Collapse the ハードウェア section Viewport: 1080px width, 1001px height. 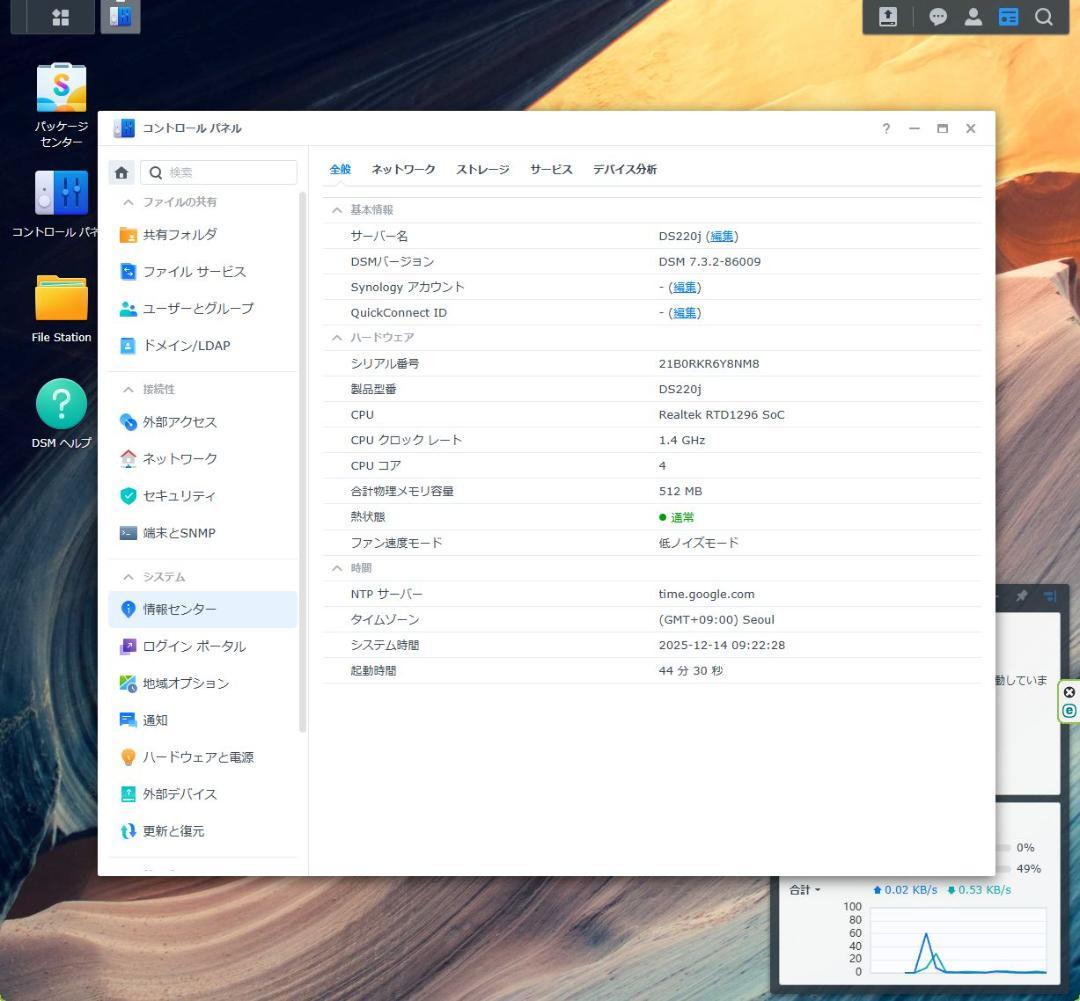pos(337,337)
